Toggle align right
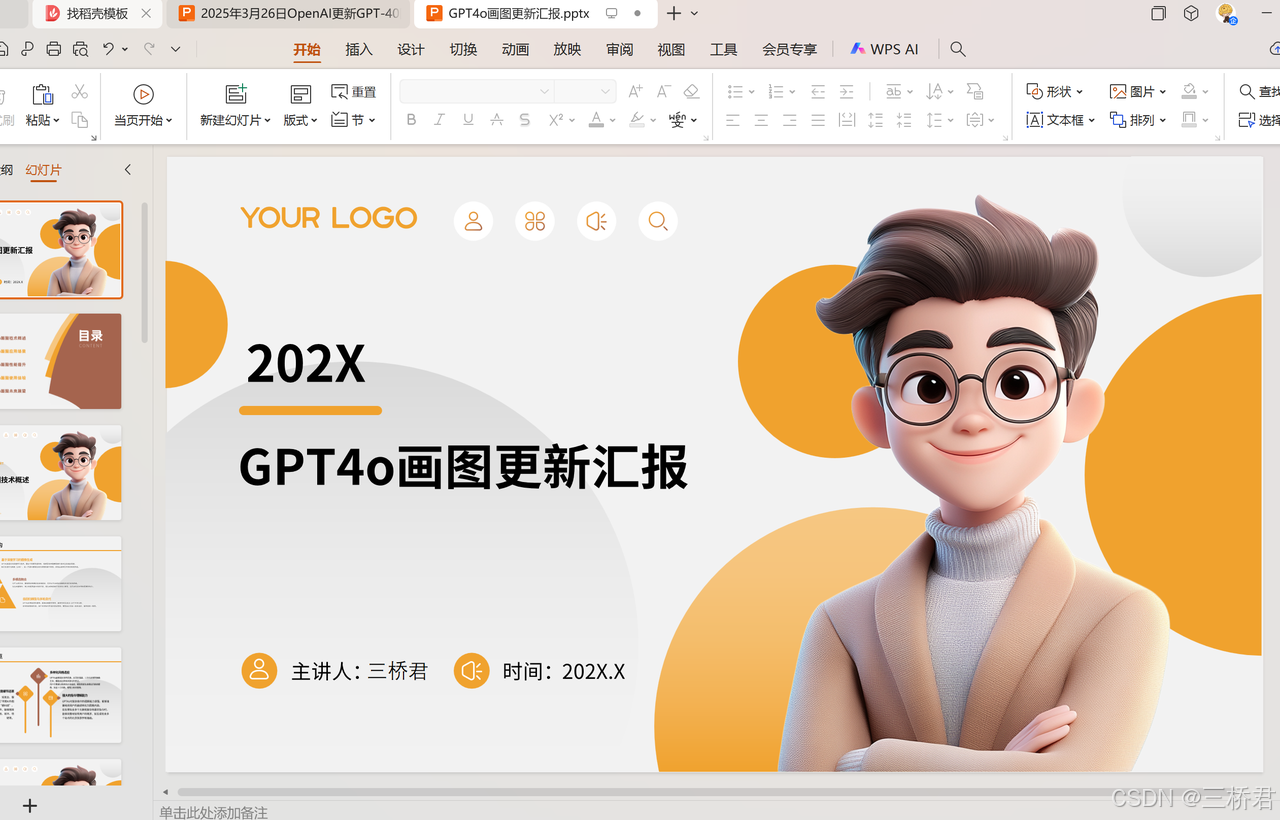 point(790,120)
